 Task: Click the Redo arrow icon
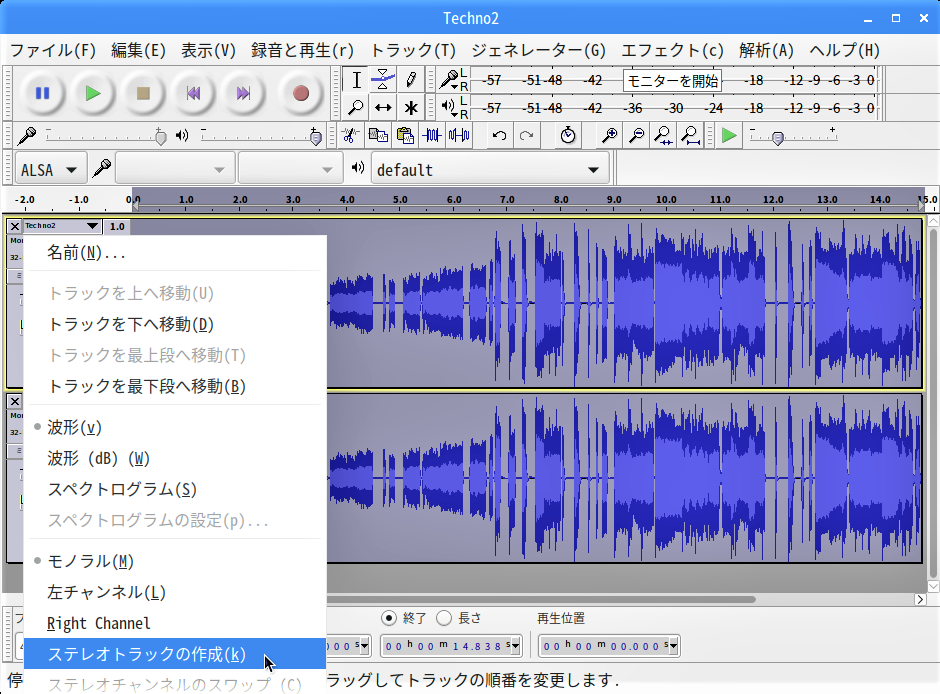pos(526,135)
